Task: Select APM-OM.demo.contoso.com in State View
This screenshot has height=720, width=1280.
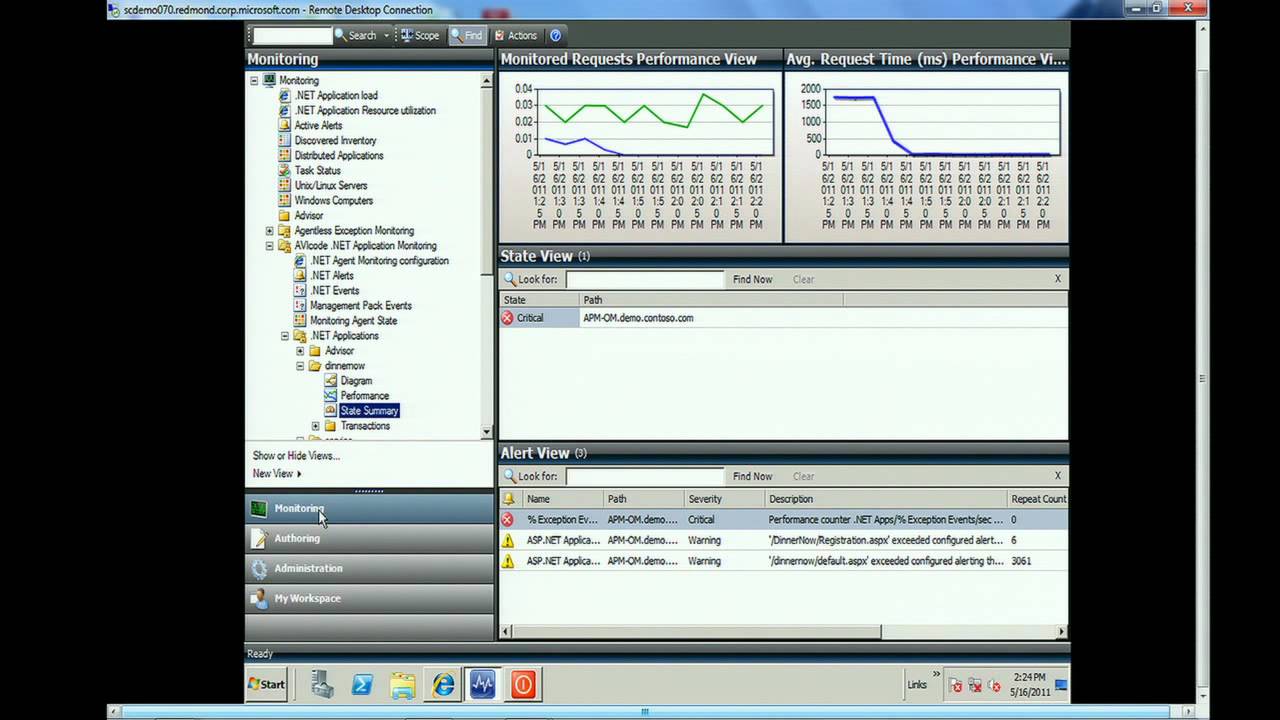Action: (638, 318)
